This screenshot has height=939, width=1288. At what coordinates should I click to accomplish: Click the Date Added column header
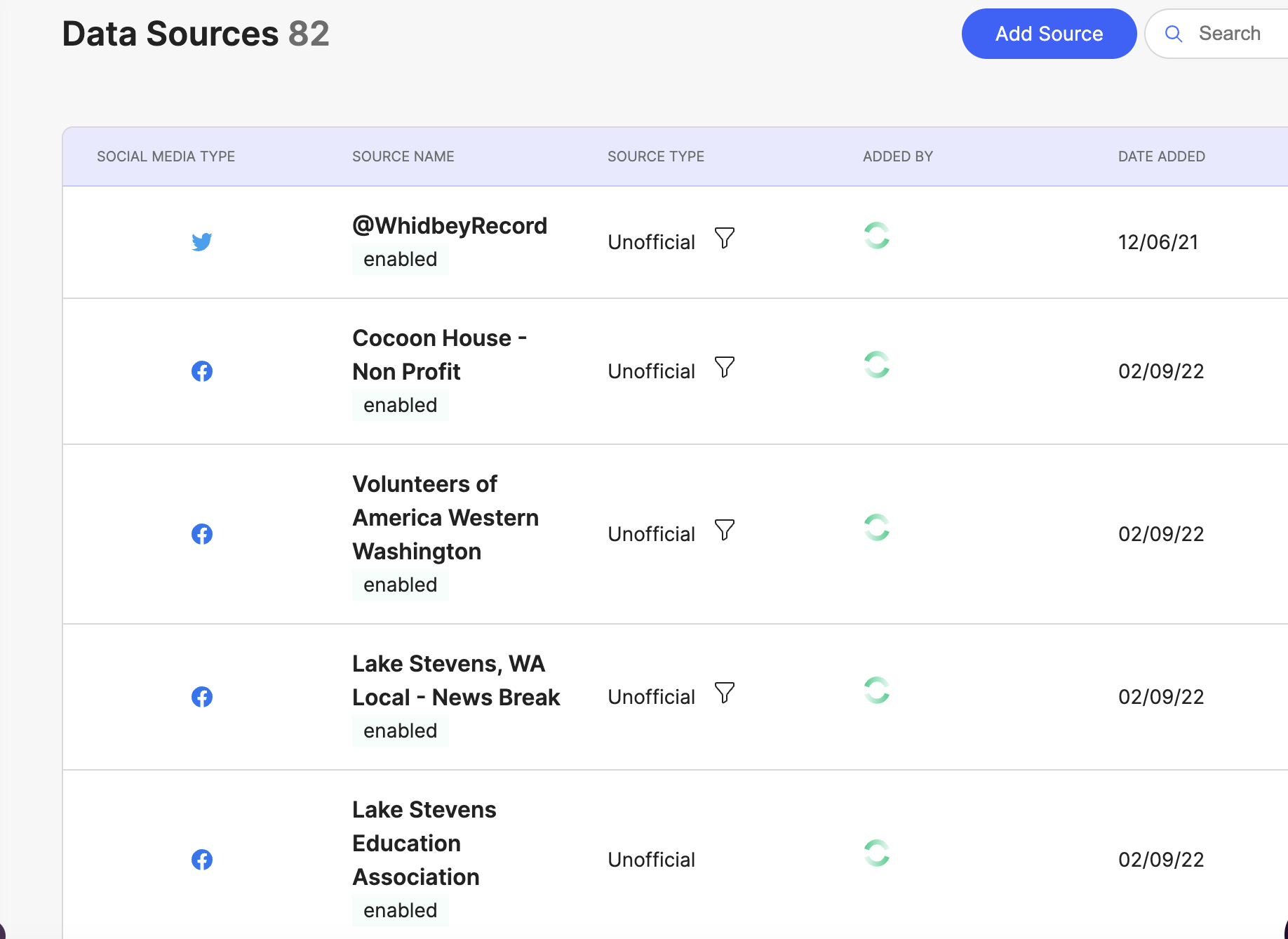click(1162, 156)
